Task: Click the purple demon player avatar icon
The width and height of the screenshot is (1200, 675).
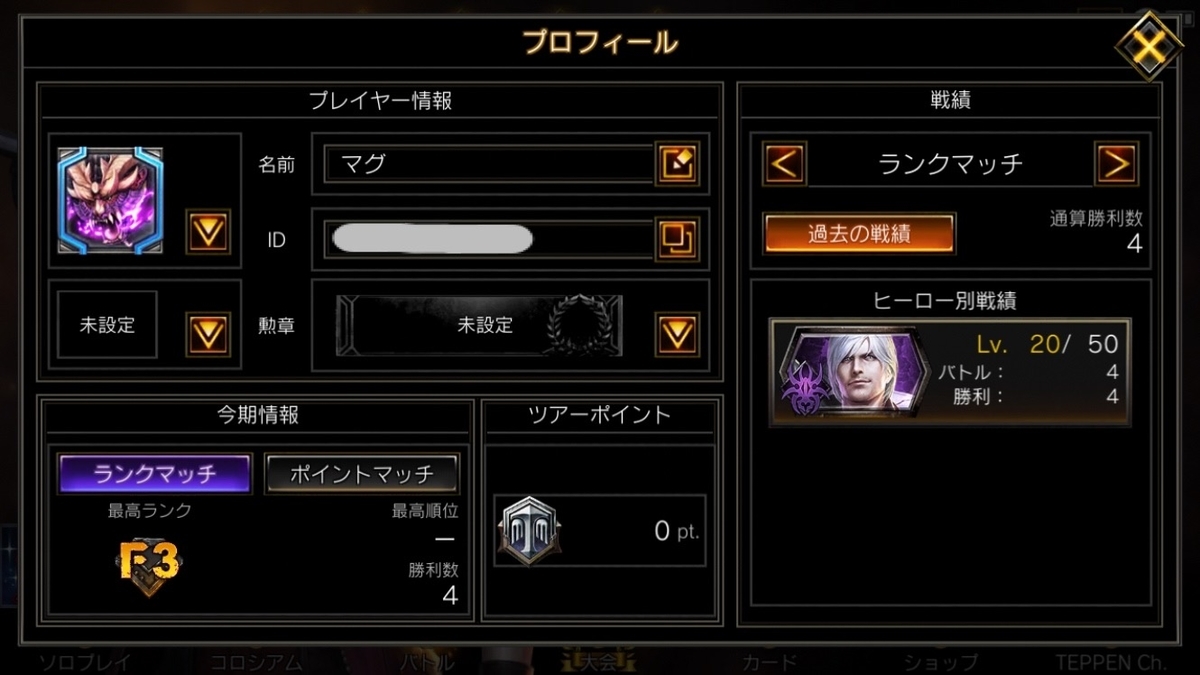Action: coord(110,200)
